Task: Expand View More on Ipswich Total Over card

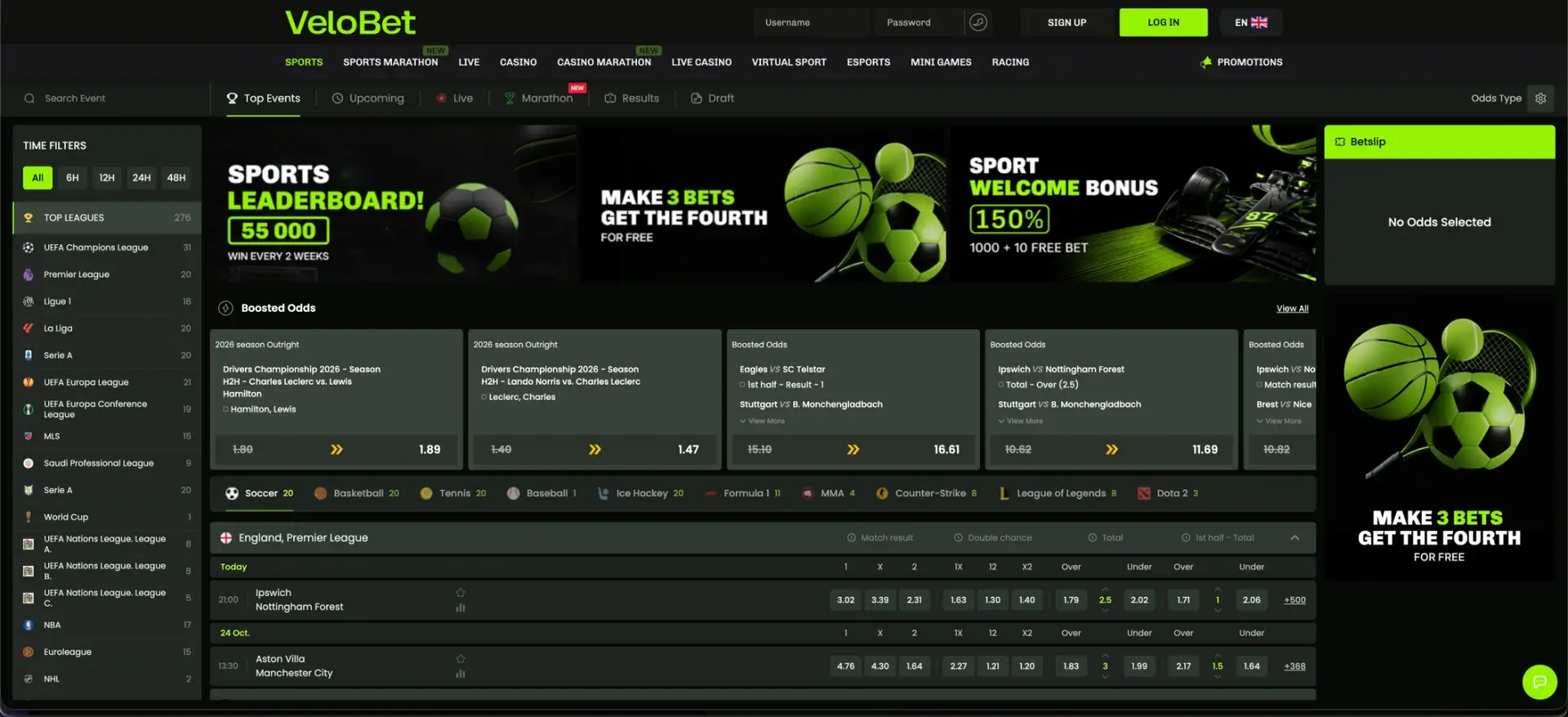Action: pyautogui.click(x=1021, y=421)
